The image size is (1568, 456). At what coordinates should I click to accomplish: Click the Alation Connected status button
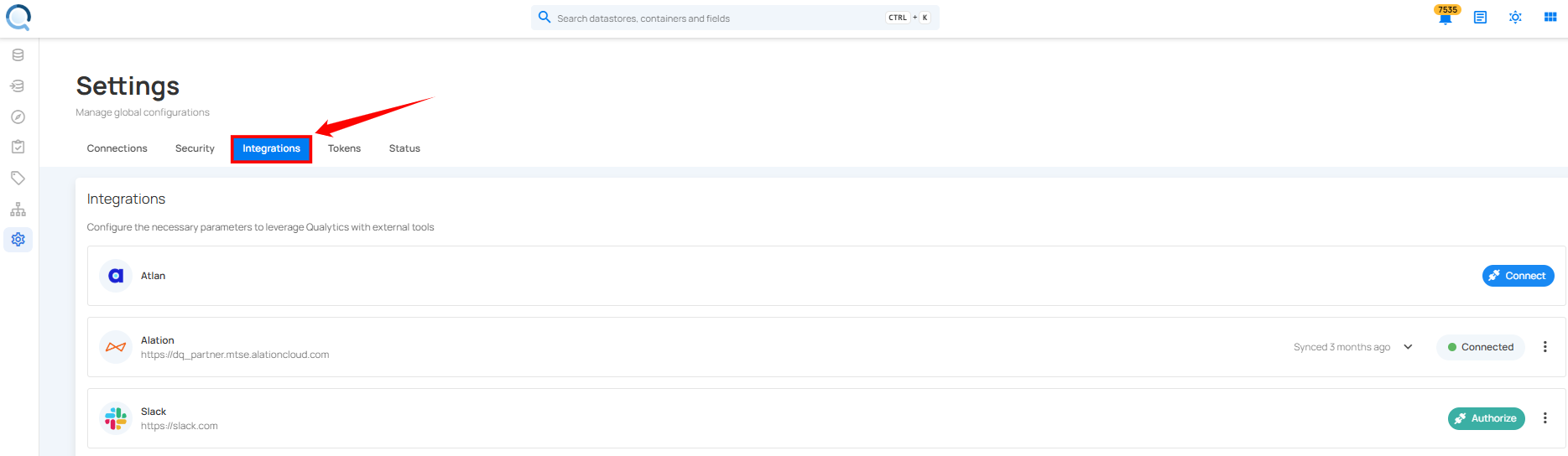pyautogui.click(x=1481, y=347)
